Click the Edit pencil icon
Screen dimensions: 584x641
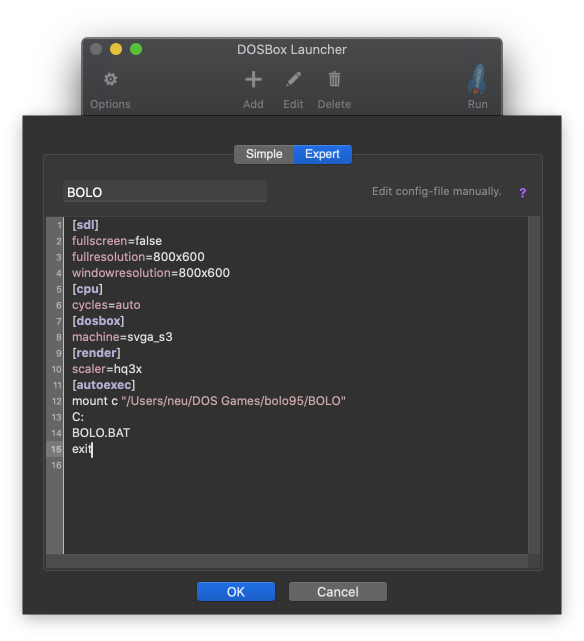(293, 79)
